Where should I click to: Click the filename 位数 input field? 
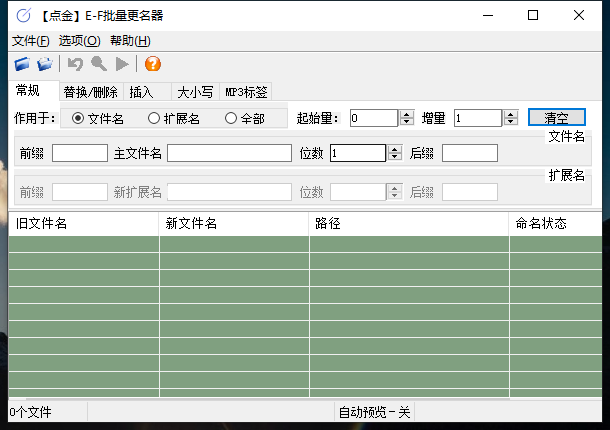coord(358,153)
